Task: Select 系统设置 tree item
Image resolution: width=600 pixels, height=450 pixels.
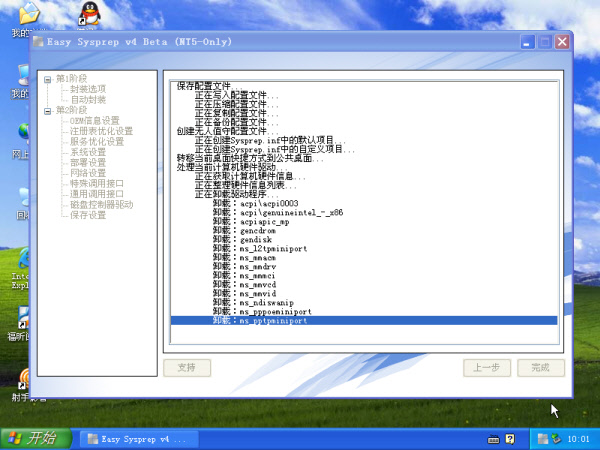Action: 88,152
